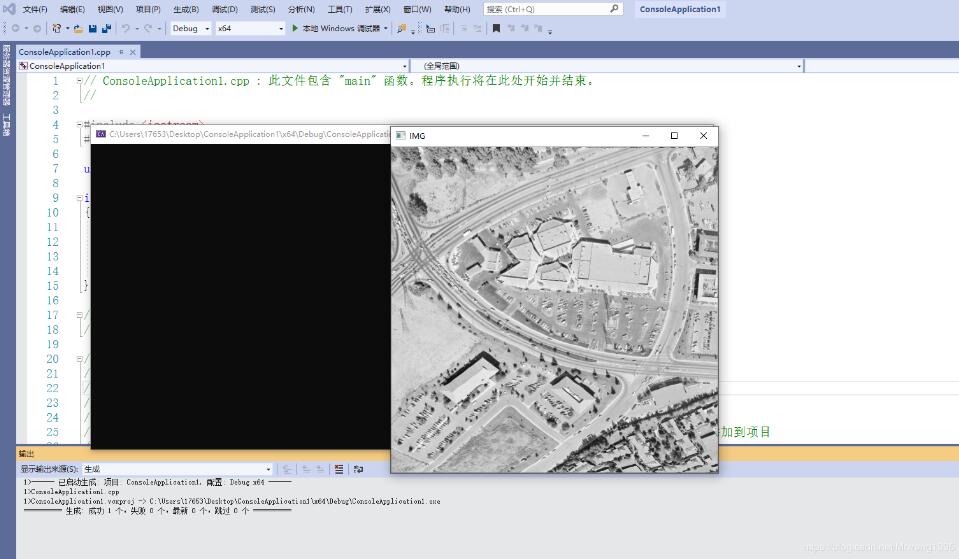This screenshot has height=559, width=959.
Task: Open toolbar overflow options at far right
Action: [550, 31]
